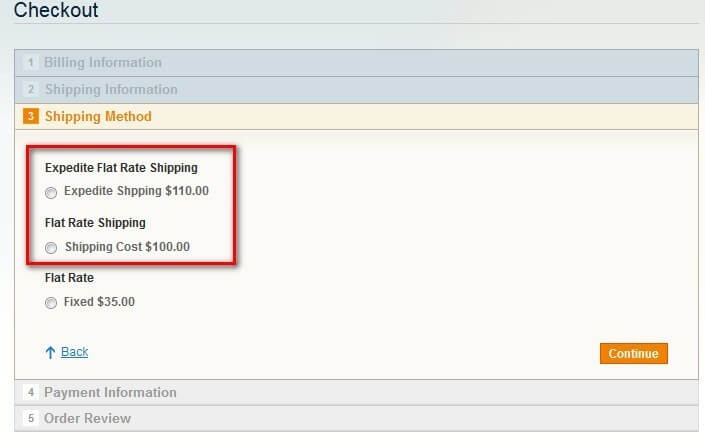Click the Shipping Method step header
The width and height of the screenshot is (705, 439).
tap(357, 117)
